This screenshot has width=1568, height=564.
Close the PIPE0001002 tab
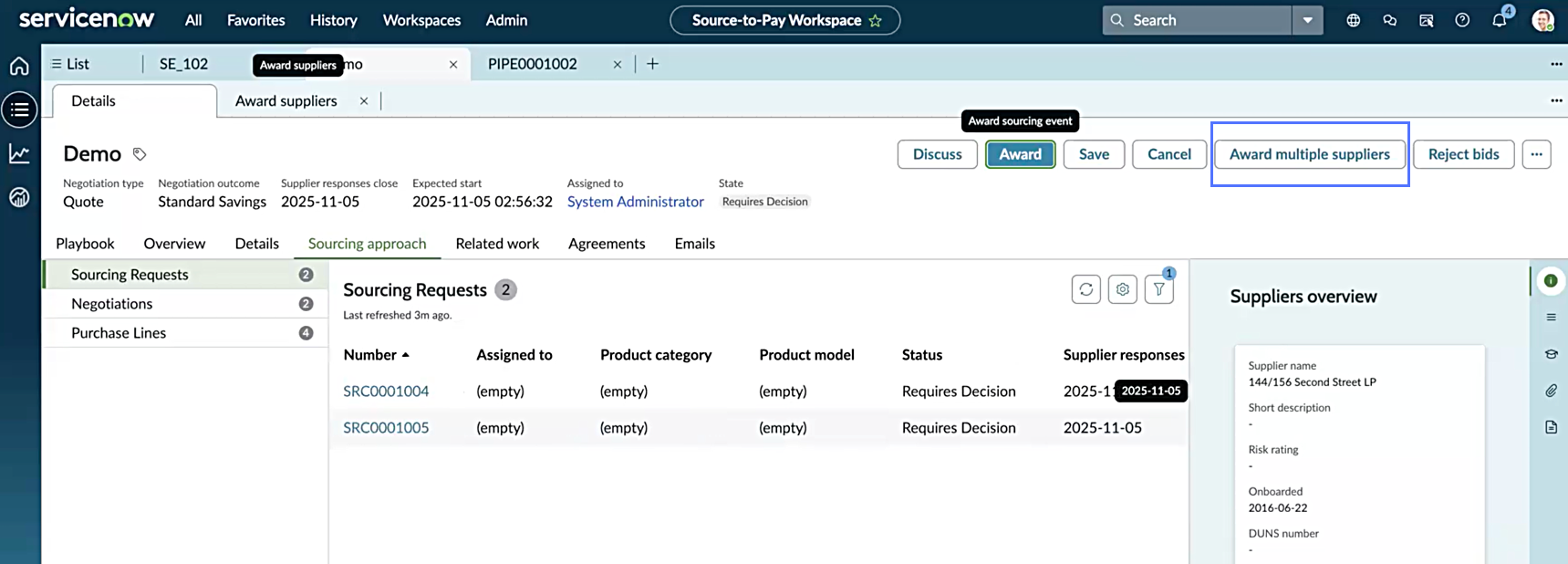pos(618,65)
